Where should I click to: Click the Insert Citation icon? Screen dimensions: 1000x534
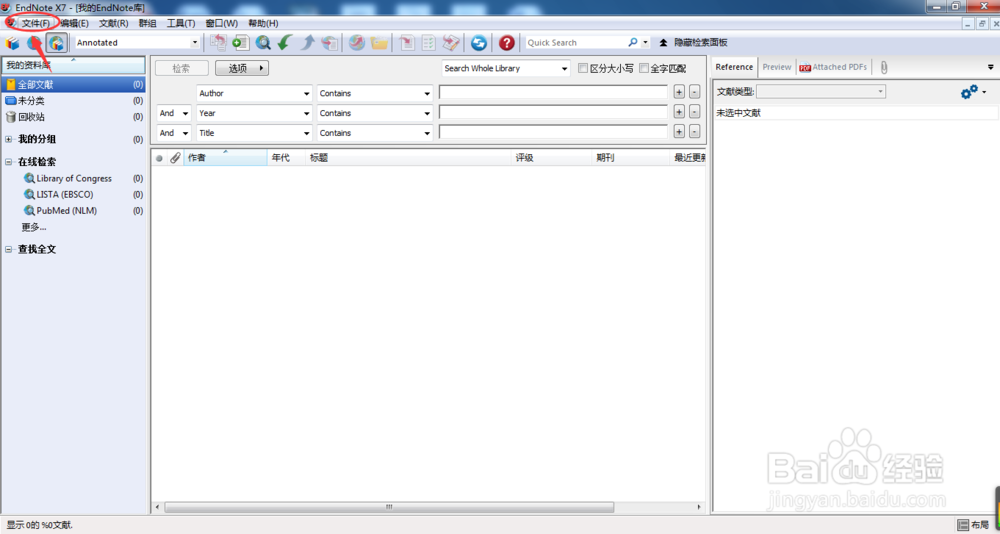click(x=407, y=43)
